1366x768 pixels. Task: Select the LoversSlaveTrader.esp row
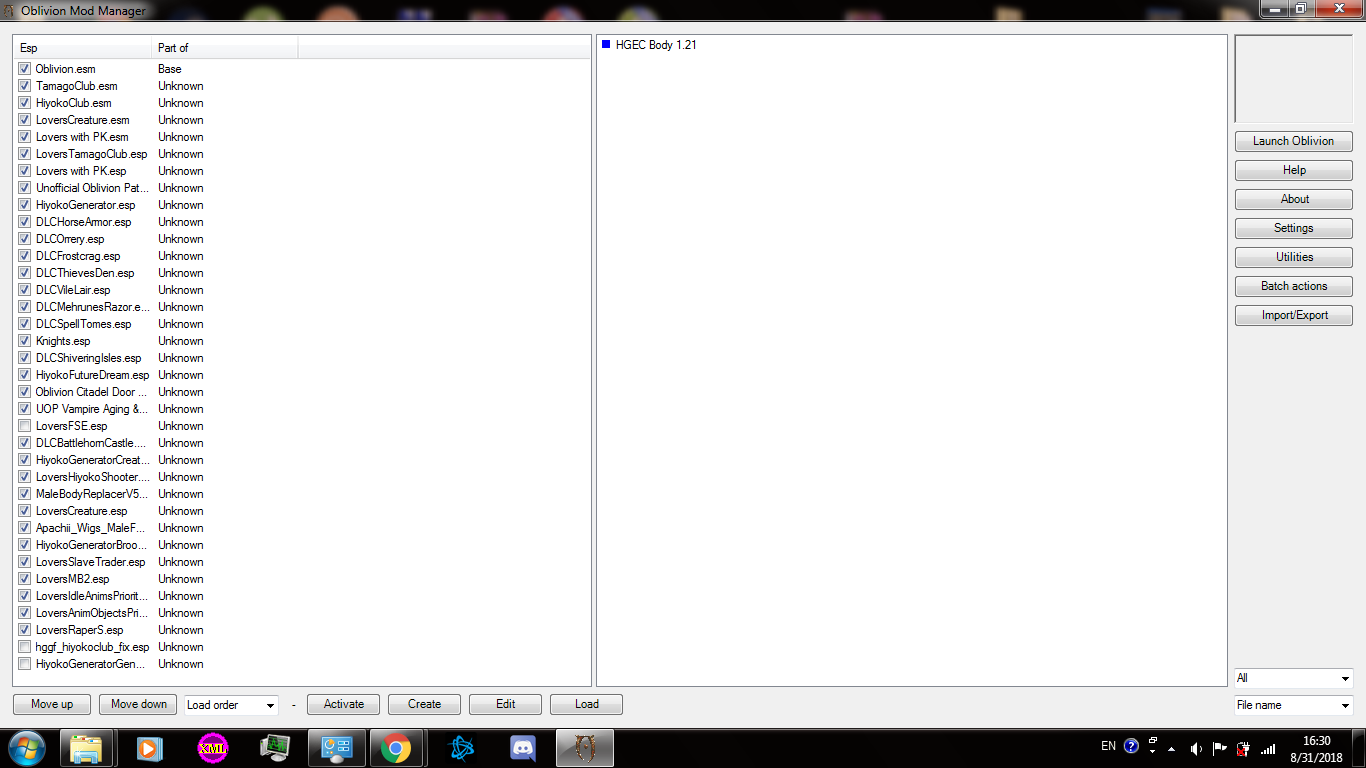(x=90, y=562)
